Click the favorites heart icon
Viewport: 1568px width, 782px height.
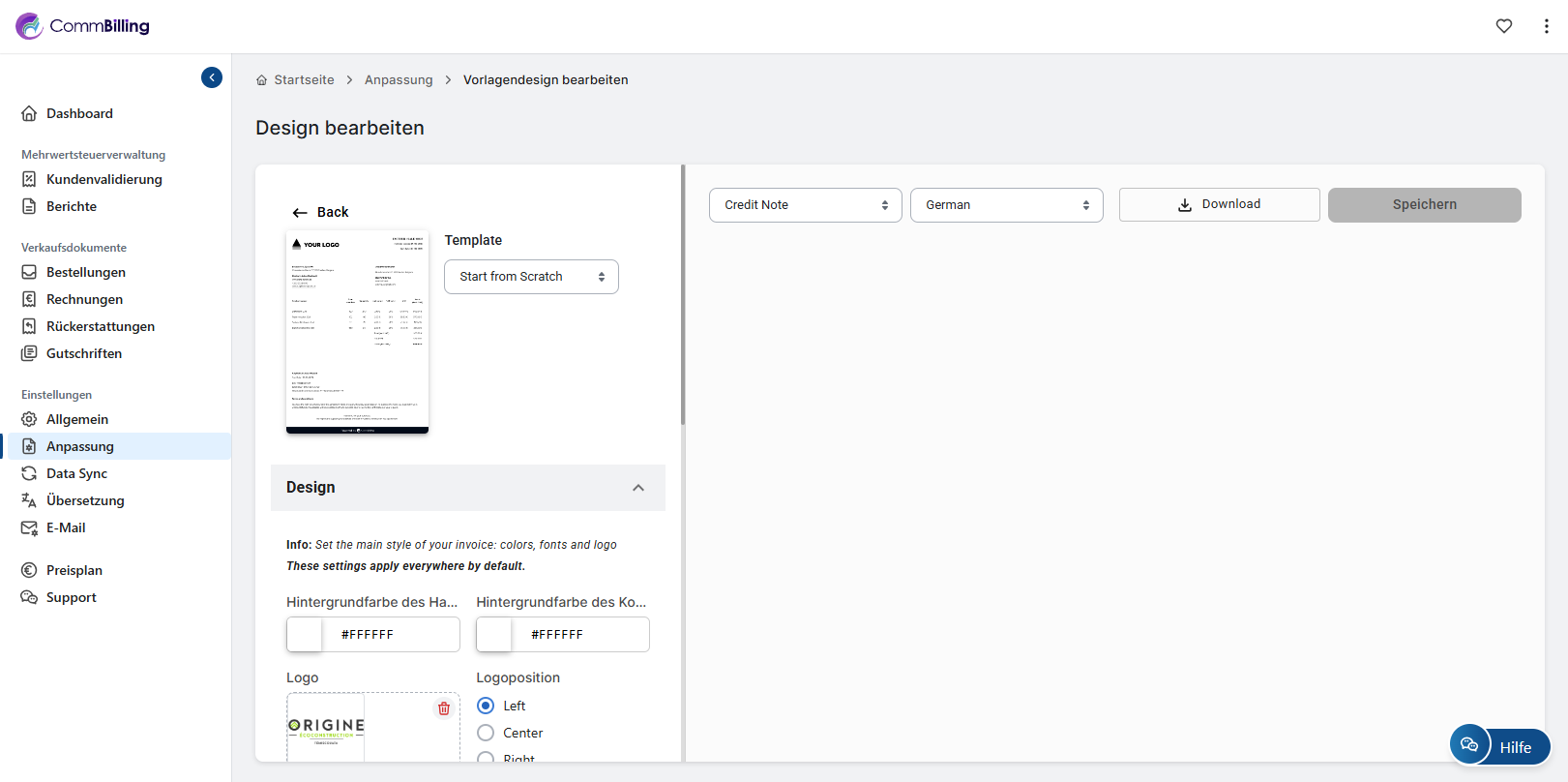click(x=1503, y=26)
